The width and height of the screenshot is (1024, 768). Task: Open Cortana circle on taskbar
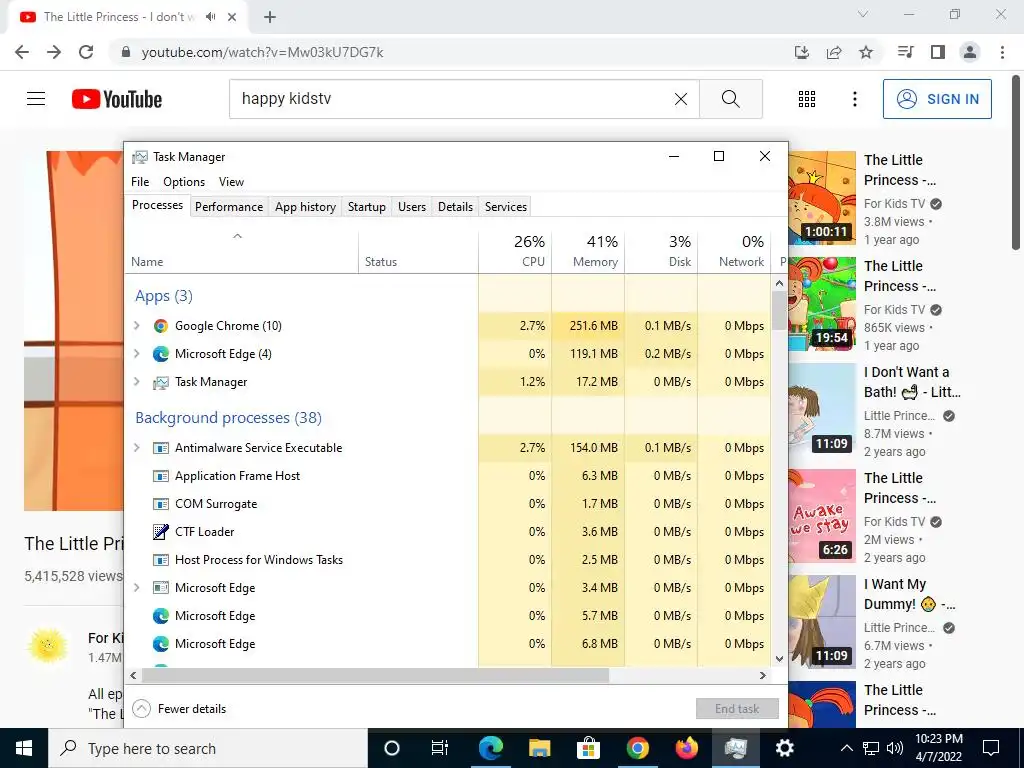[391, 748]
